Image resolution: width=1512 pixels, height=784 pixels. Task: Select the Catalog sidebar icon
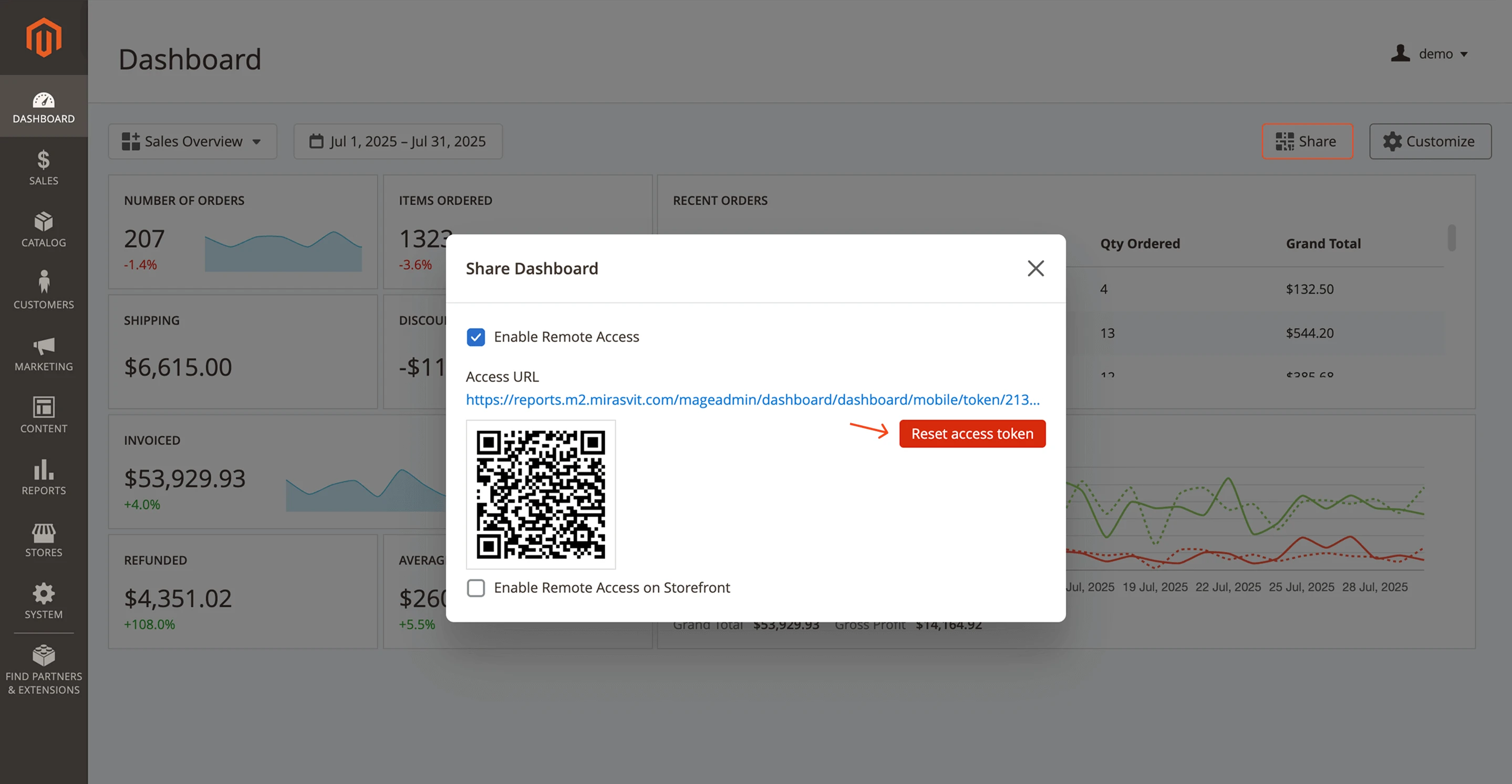point(44,229)
